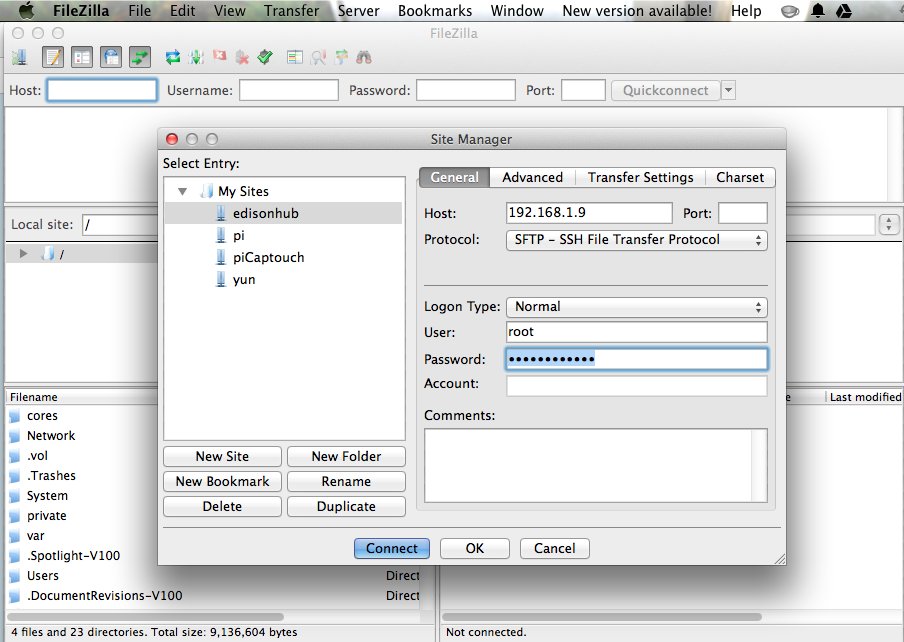Viewport: 904px width, 642px height.
Task: Toggle remote directory tree icon
Action: [x=111, y=57]
